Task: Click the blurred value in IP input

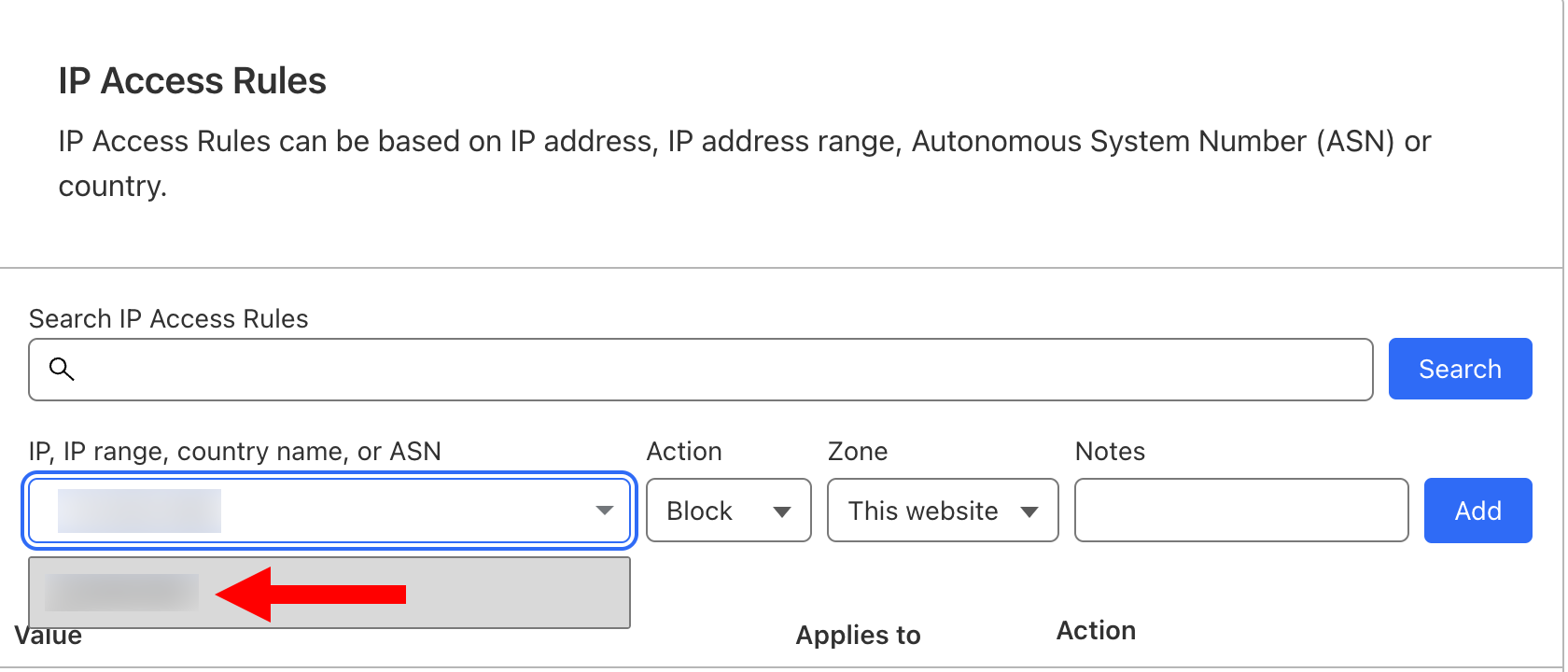Action: pos(139,511)
